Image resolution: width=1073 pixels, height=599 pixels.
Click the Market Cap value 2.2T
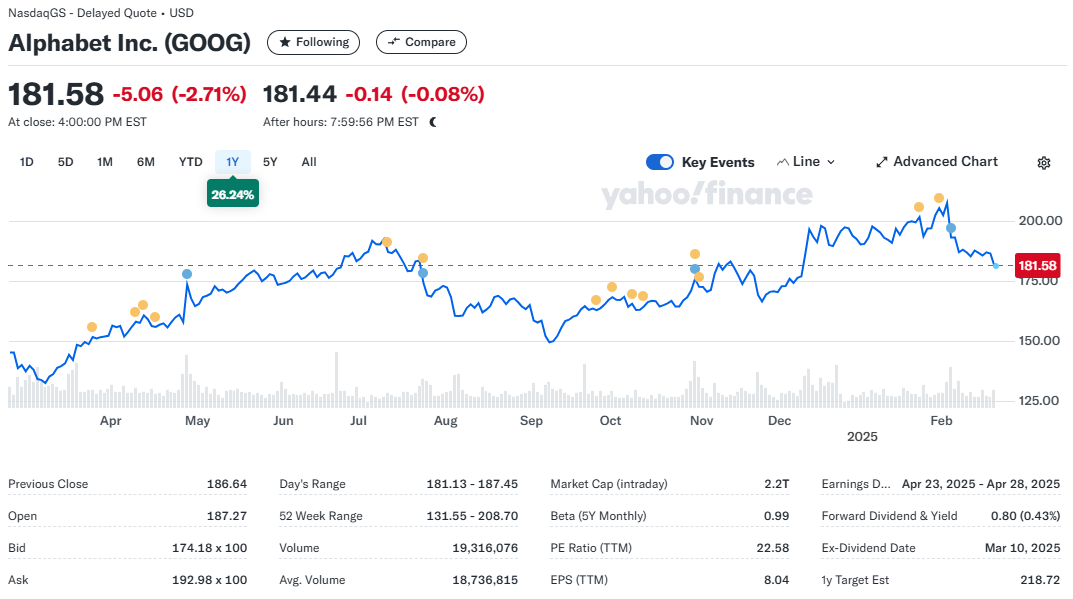pos(777,484)
